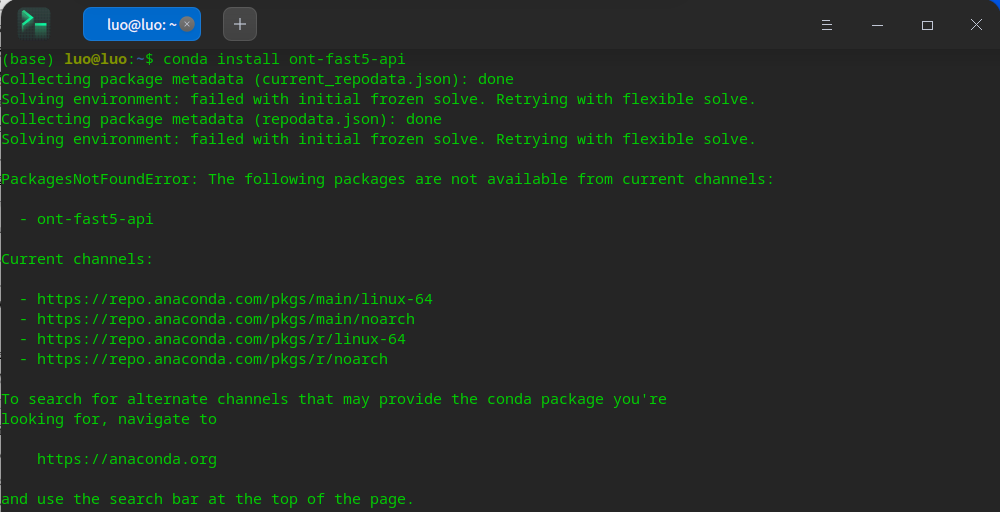Click the terminal app icon in the title bar
The height and width of the screenshot is (512, 1000).
pyautogui.click(x=33, y=24)
